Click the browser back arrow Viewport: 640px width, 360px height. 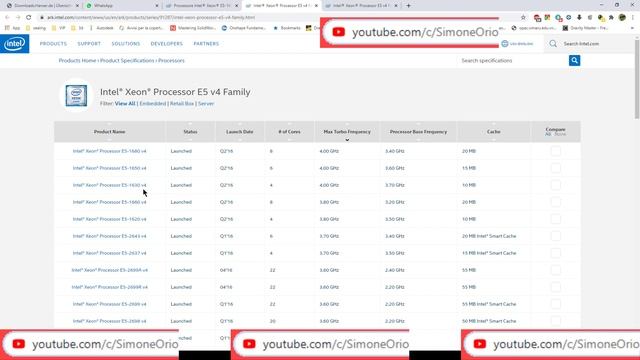pos(7,18)
